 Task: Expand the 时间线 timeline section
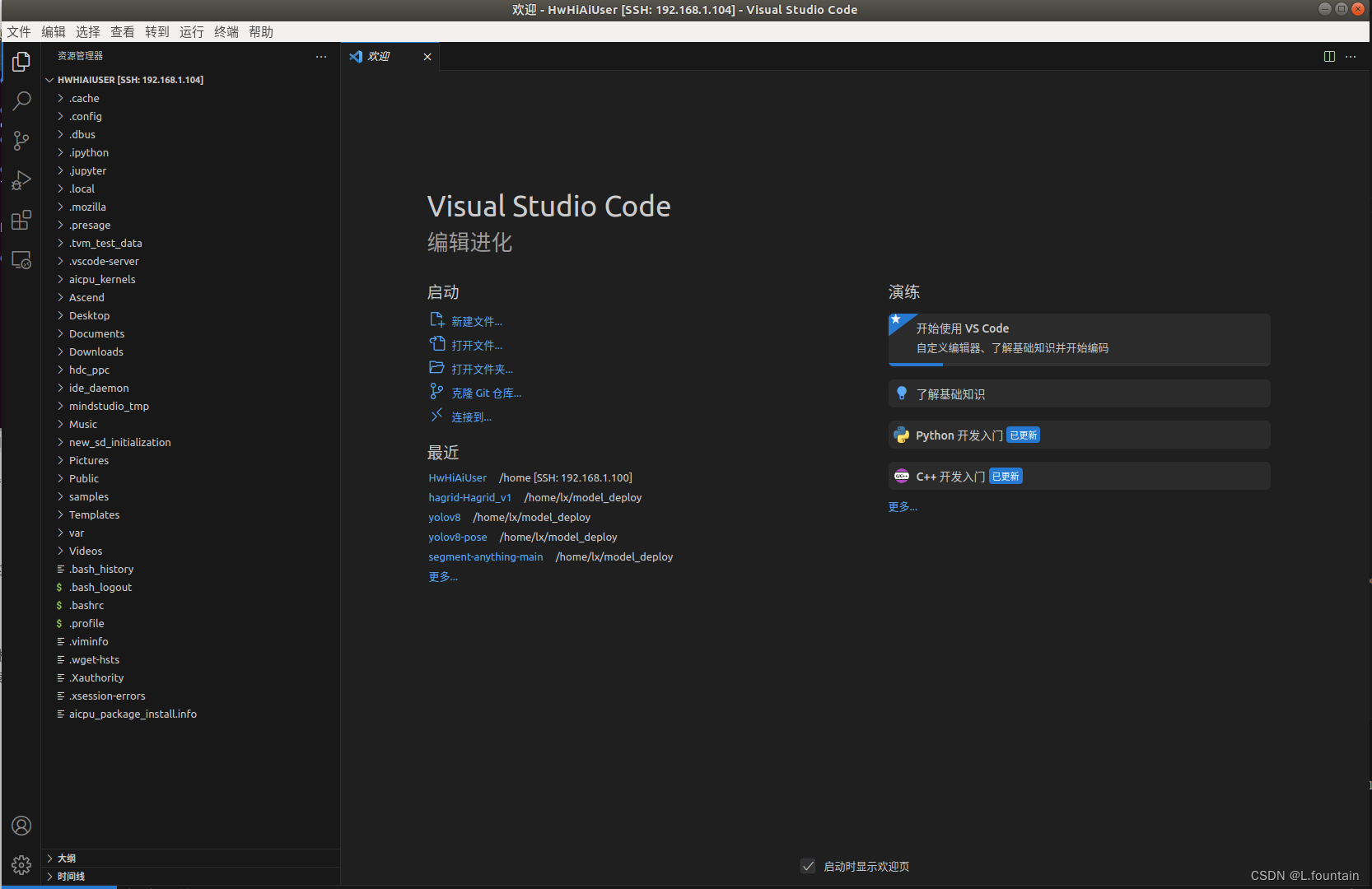point(49,876)
